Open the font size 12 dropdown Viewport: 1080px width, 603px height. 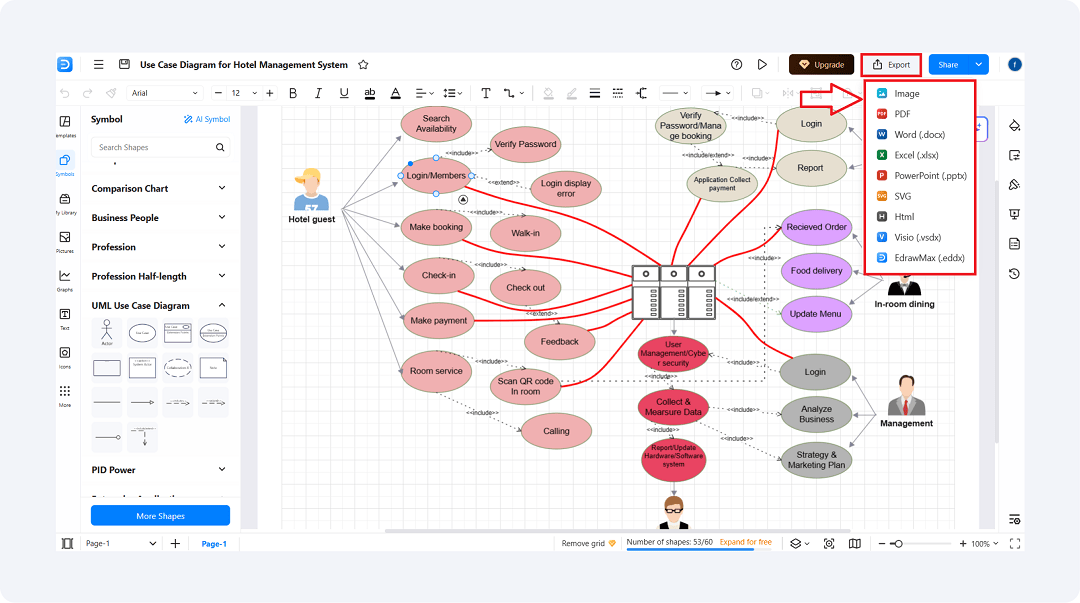244,93
